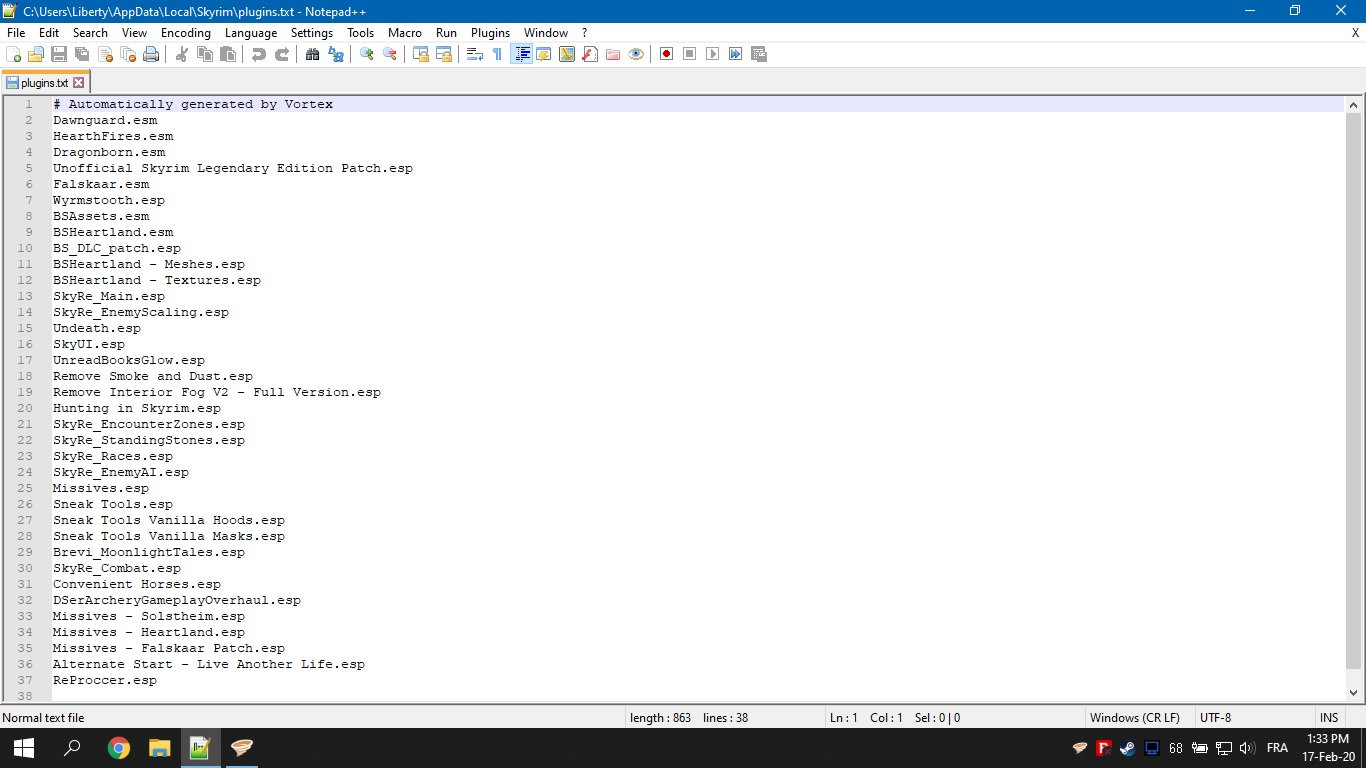Viewport: 1366px width, 768px height.
Task: Click the Close All toolbar icon
Action: pyautogui.click(x=128, y=54)
